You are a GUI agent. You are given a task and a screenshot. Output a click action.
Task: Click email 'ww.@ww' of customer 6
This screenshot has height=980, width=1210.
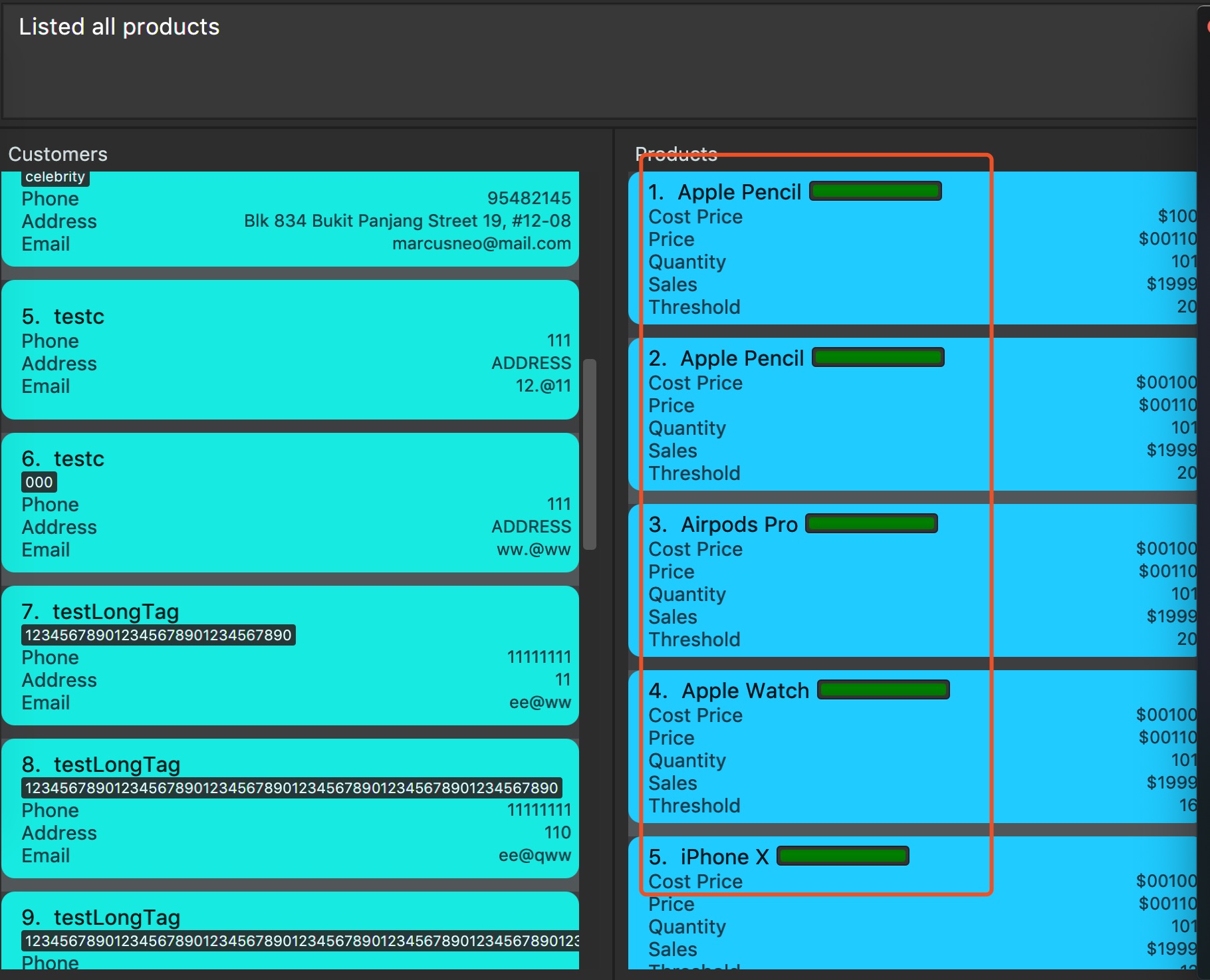coord(534,549)
